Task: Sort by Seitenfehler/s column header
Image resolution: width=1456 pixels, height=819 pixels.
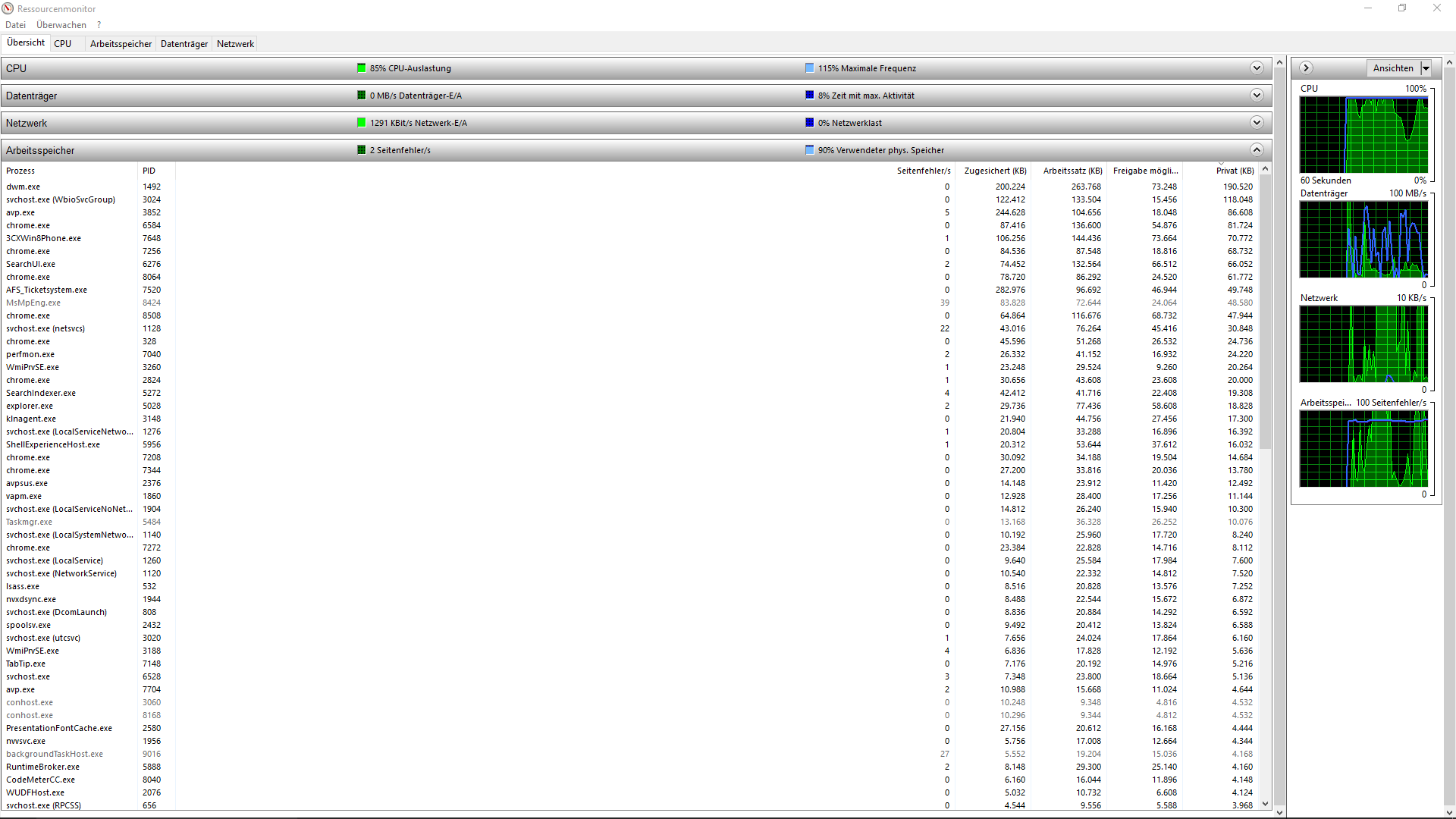Action: click(923, 171)
